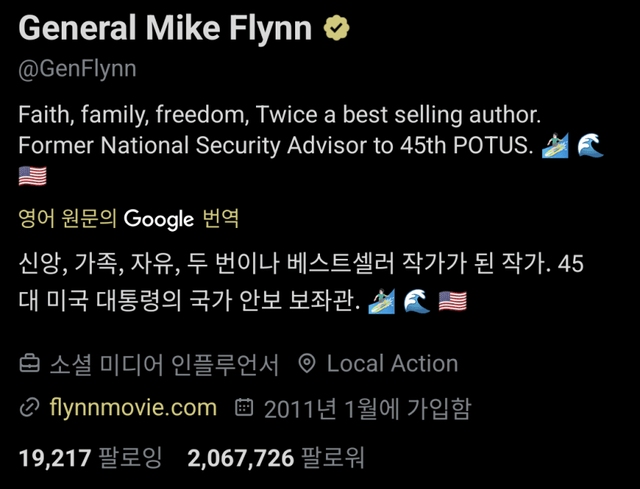Click the @GenFlynn handle
Screen dimensions: 640x489
[x=77, y=69]
